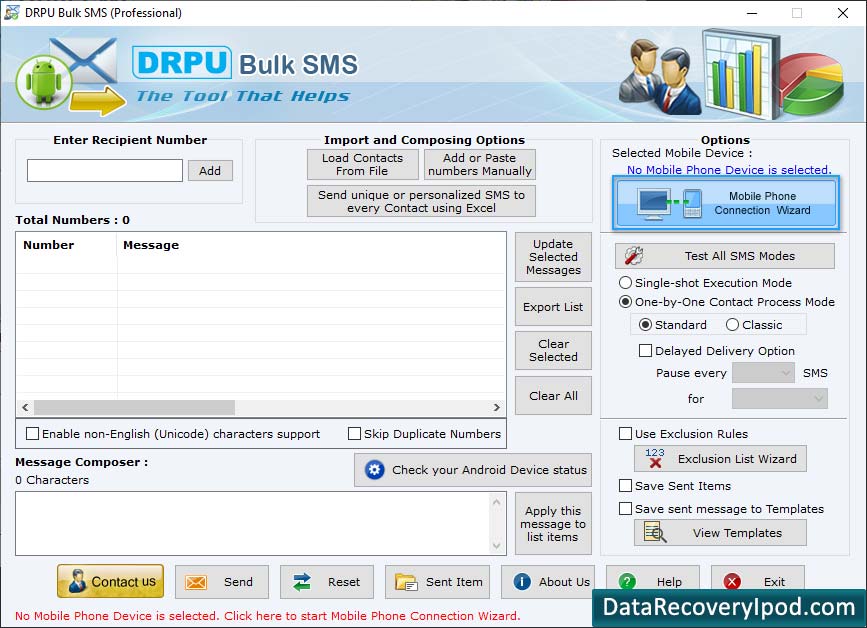867x628 pixels.
Task: Click the Clear All button
Action: [553, 396]
